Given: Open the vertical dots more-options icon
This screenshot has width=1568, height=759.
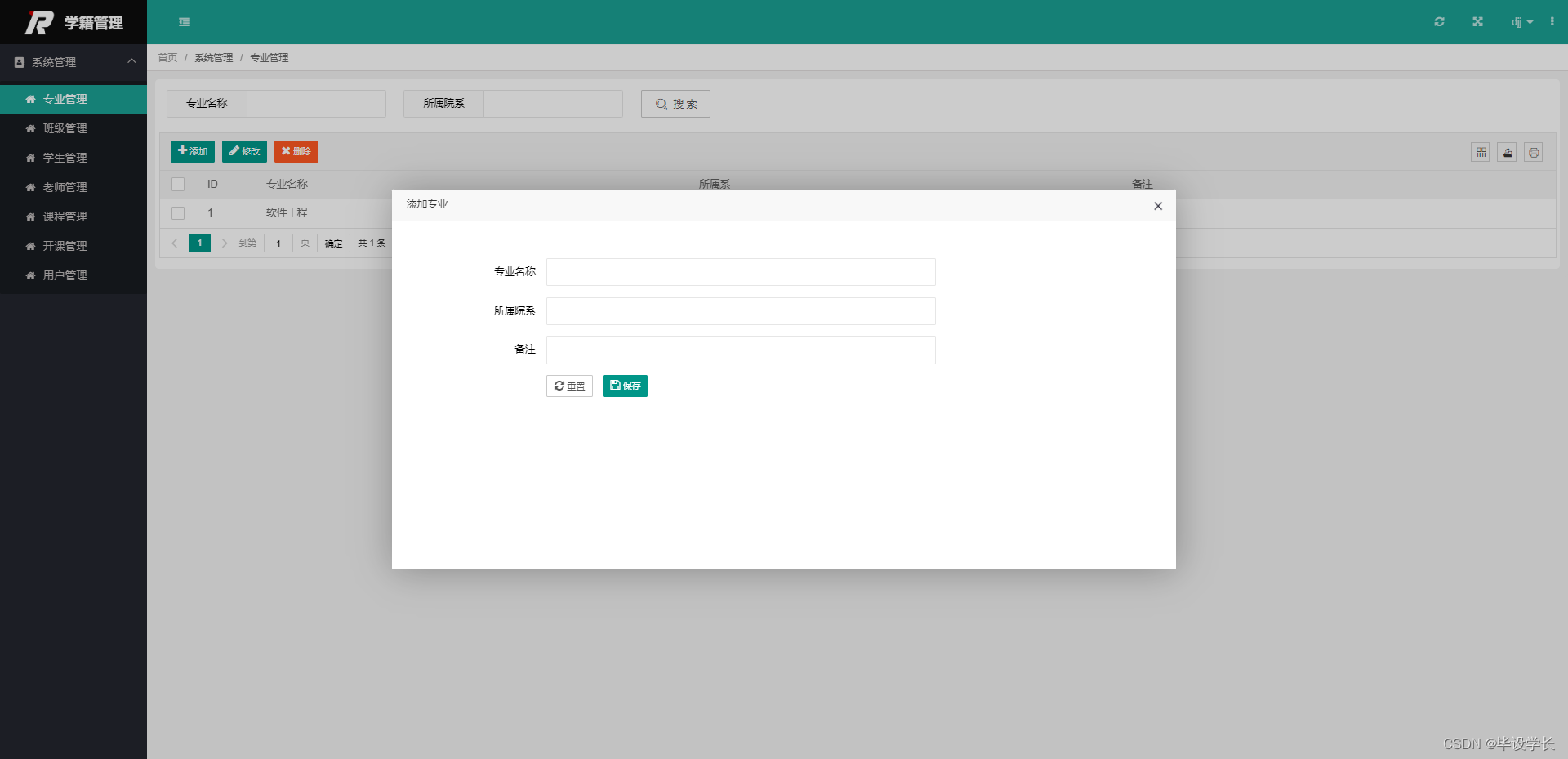Looking at the screenshot, I should [1552, 22].
